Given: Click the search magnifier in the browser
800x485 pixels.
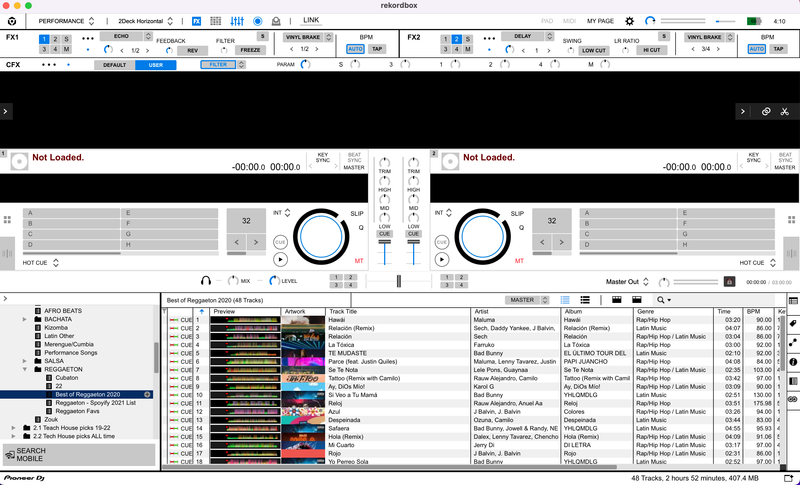Looking at the screenshot, I should click(x=661, y=299).
